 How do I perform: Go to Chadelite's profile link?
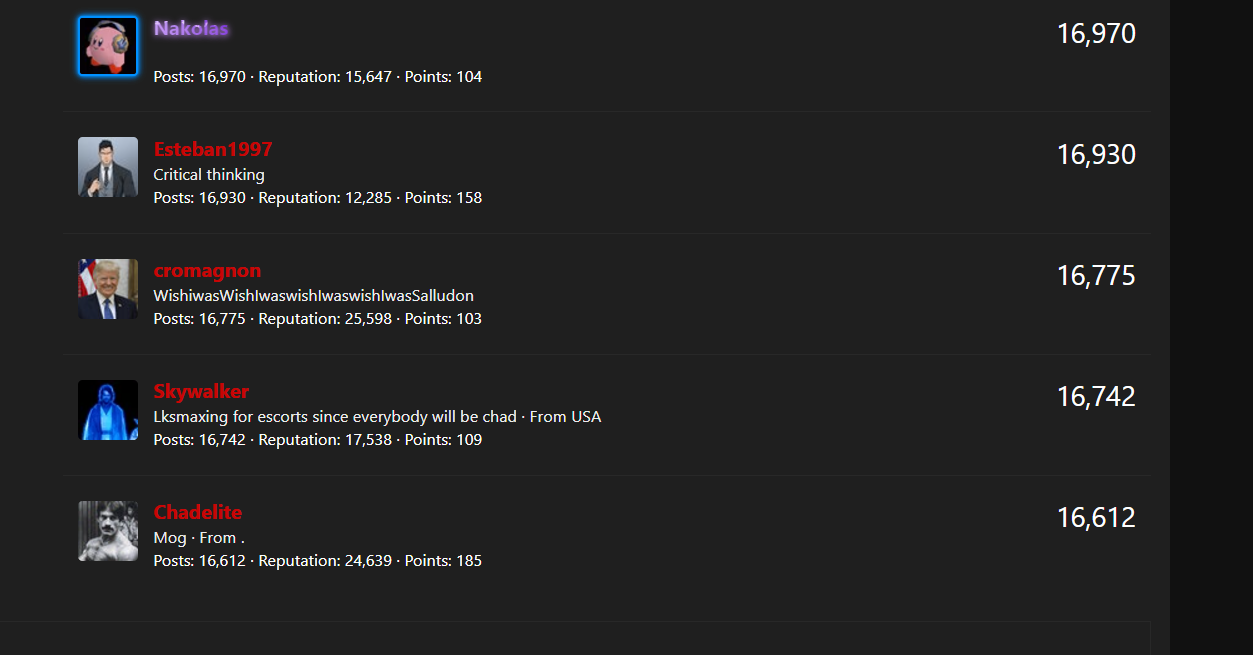[198, 512]
